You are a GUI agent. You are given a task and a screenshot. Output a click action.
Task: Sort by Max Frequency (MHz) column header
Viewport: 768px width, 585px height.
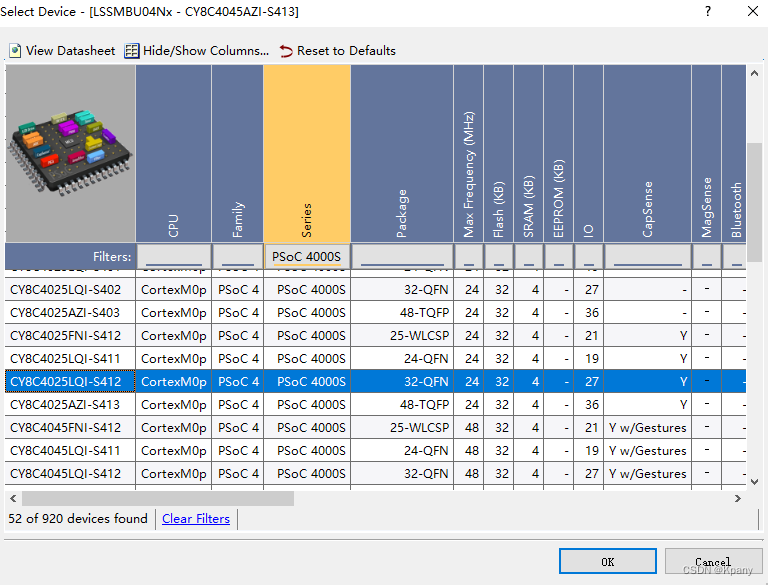(x=468, y=153)
